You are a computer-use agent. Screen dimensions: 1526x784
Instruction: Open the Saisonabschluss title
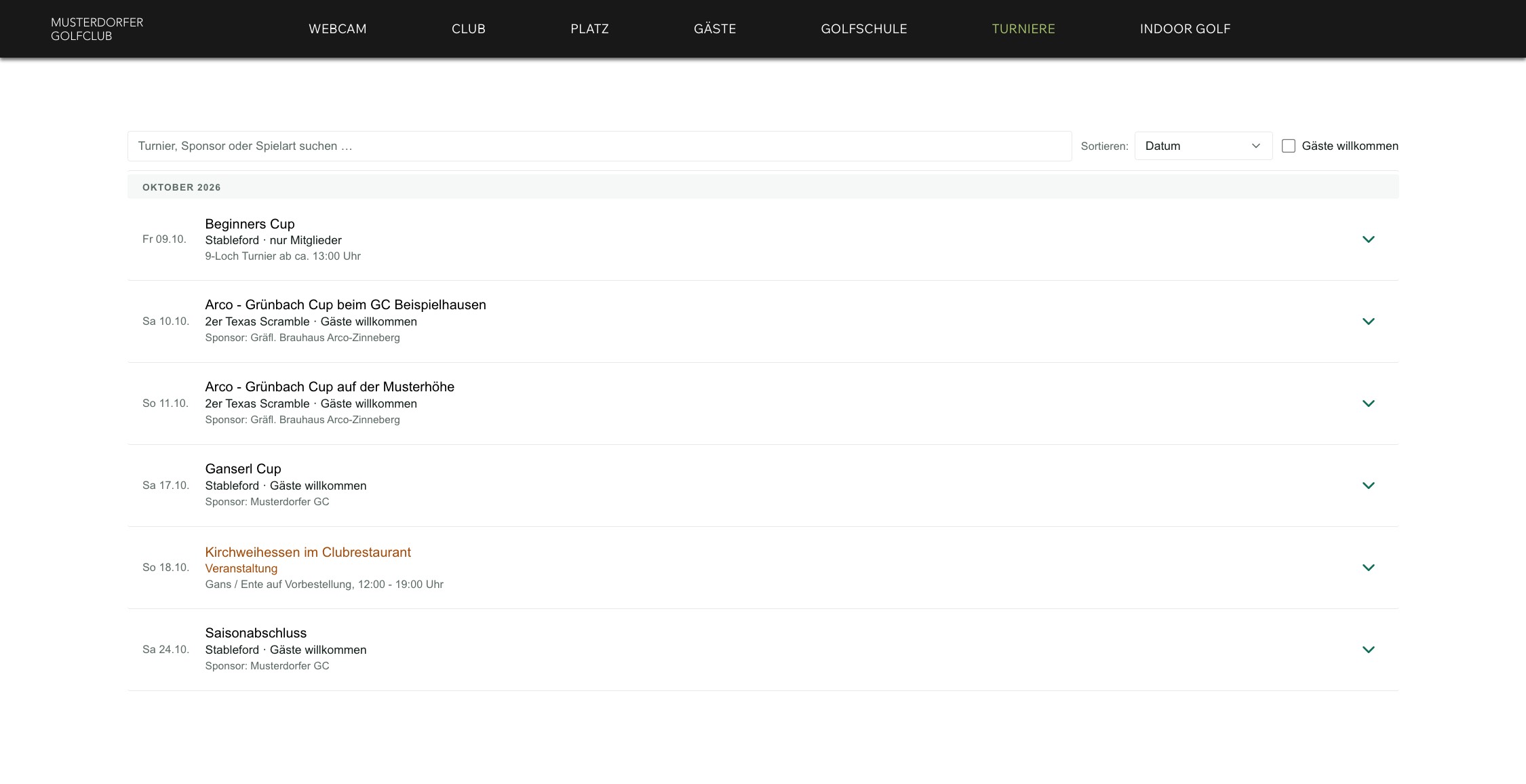point(256,633)
